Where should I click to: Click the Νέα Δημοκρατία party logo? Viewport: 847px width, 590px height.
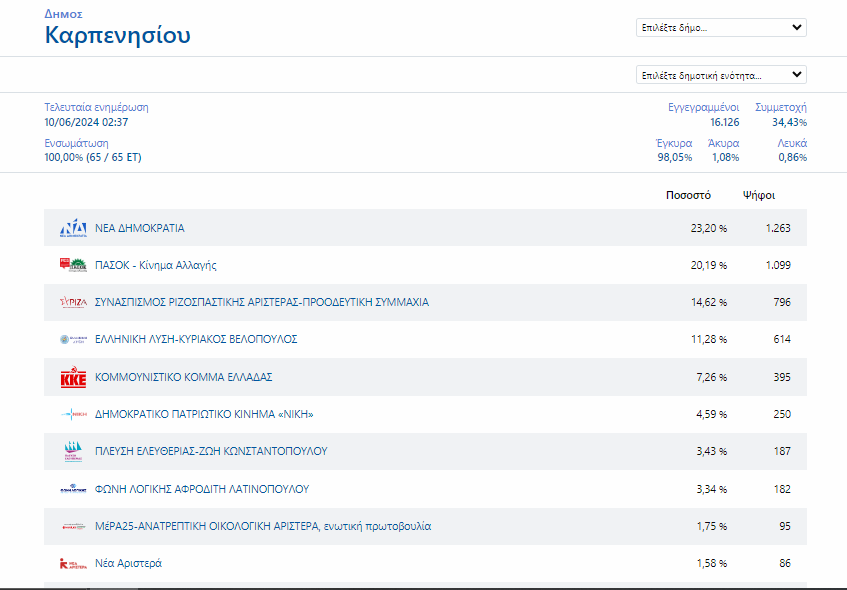click(x=73, y=228)
